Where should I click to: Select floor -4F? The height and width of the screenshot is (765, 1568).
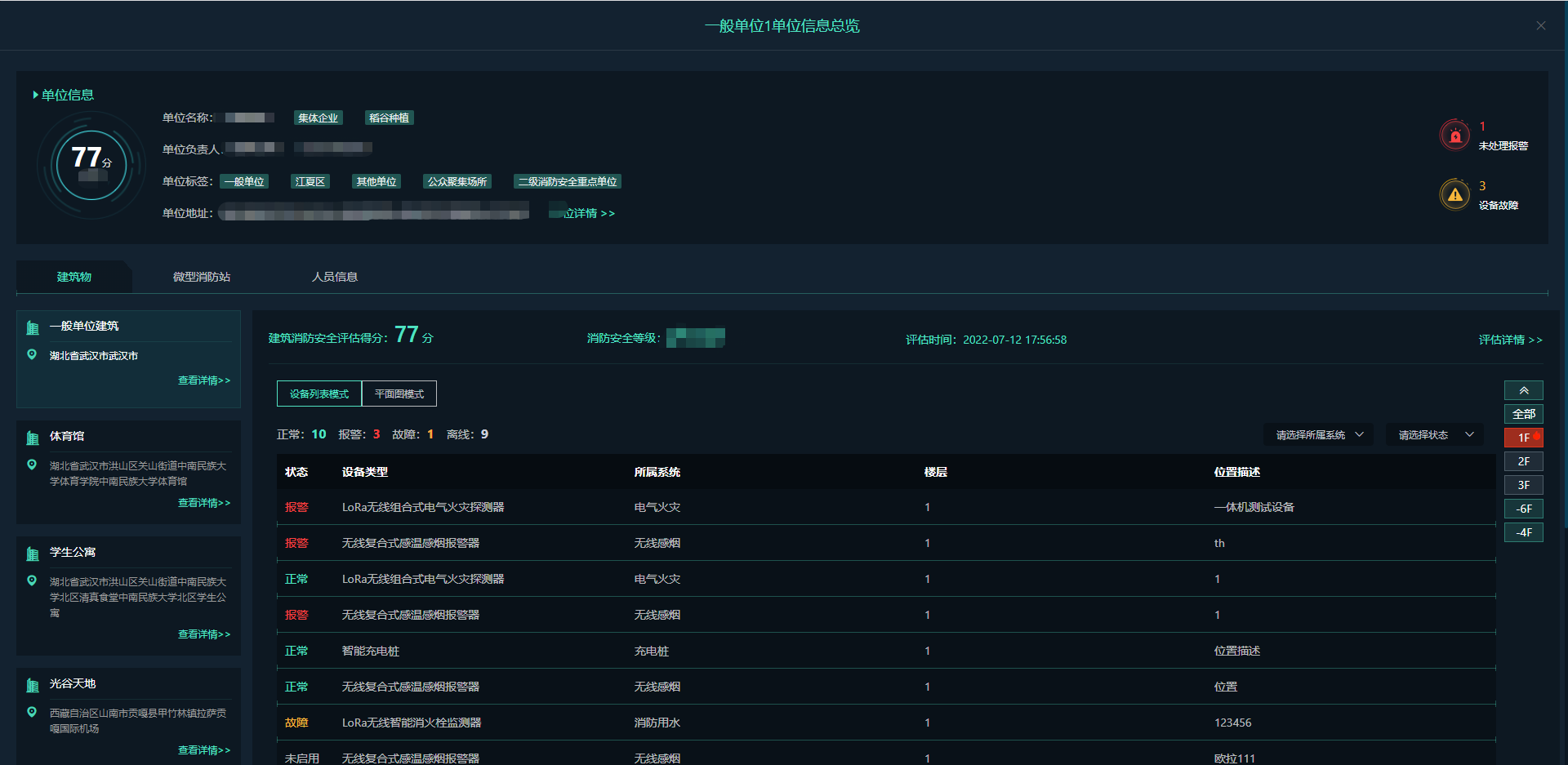(x=1524, y=532)
